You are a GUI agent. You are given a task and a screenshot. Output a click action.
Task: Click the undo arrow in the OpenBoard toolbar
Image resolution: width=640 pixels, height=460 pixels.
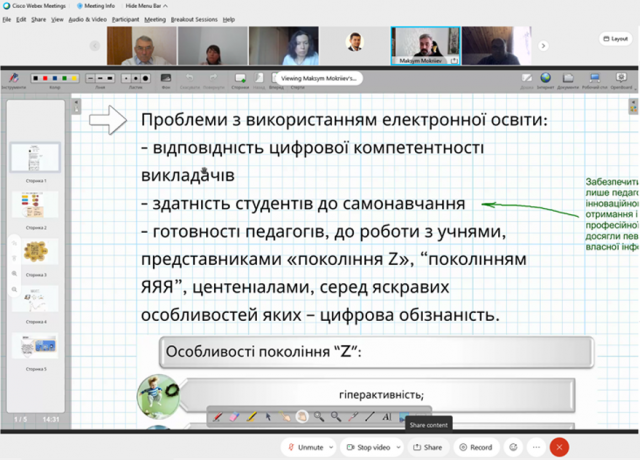pos(189,78)
